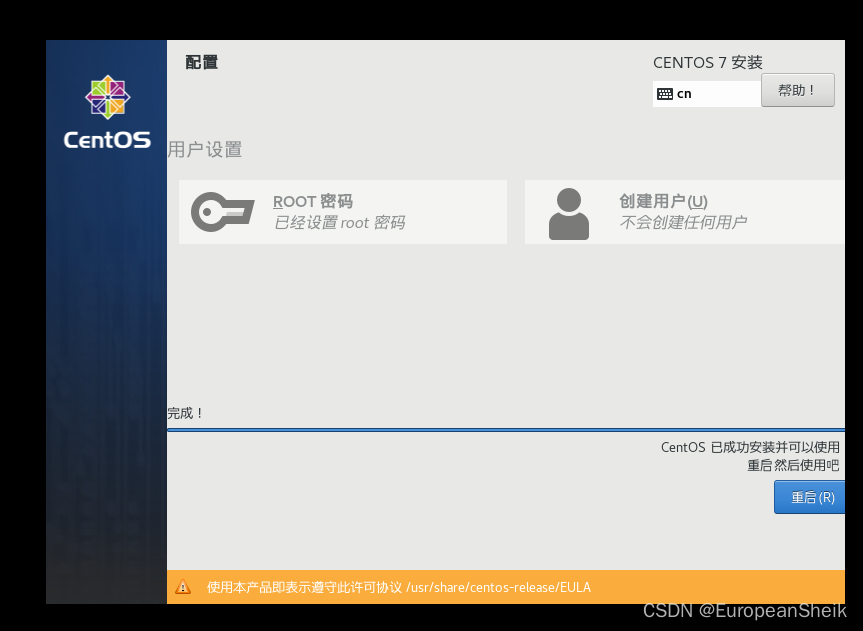The image size is (863, 631).
Task: Open the ROOT 密码 setting
Action: click(x=342, y=212)
